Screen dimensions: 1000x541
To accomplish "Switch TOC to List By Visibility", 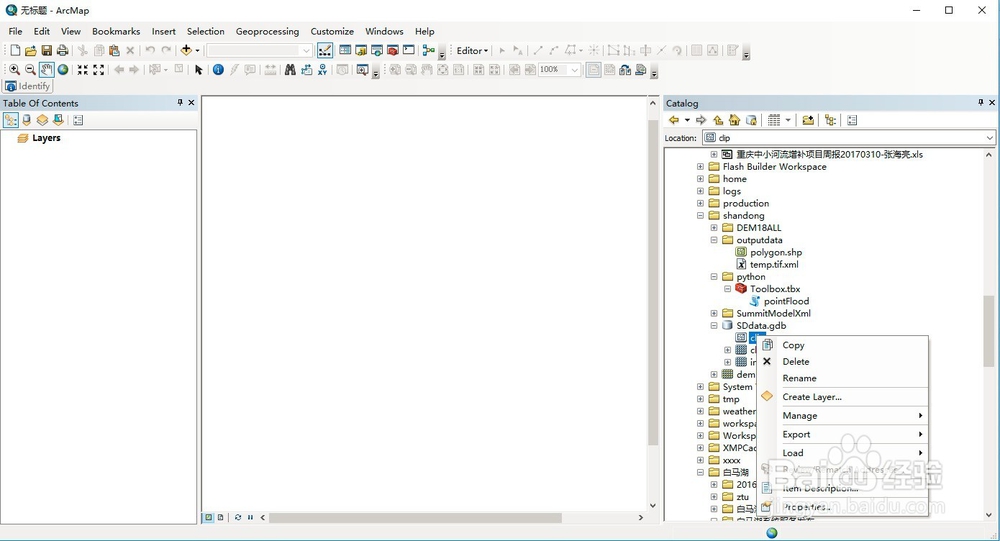I will click(42, 120).
